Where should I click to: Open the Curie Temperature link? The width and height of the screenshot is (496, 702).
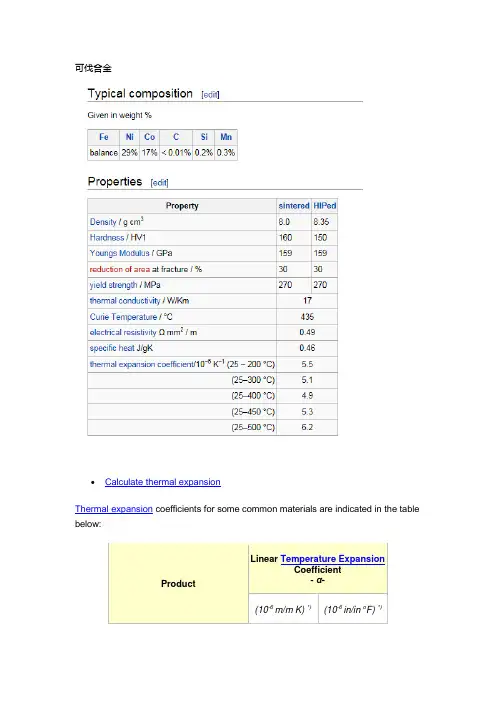123,317
